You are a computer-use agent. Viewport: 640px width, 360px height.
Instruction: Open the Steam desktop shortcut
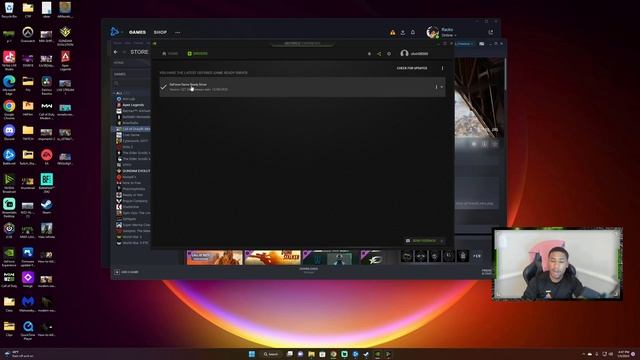(47, 206)
